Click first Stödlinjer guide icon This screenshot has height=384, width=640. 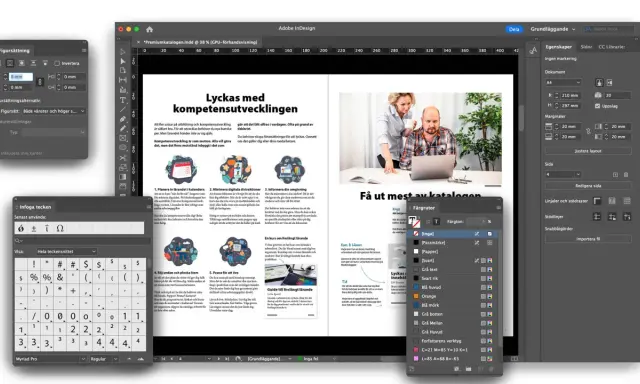point(597,217)
